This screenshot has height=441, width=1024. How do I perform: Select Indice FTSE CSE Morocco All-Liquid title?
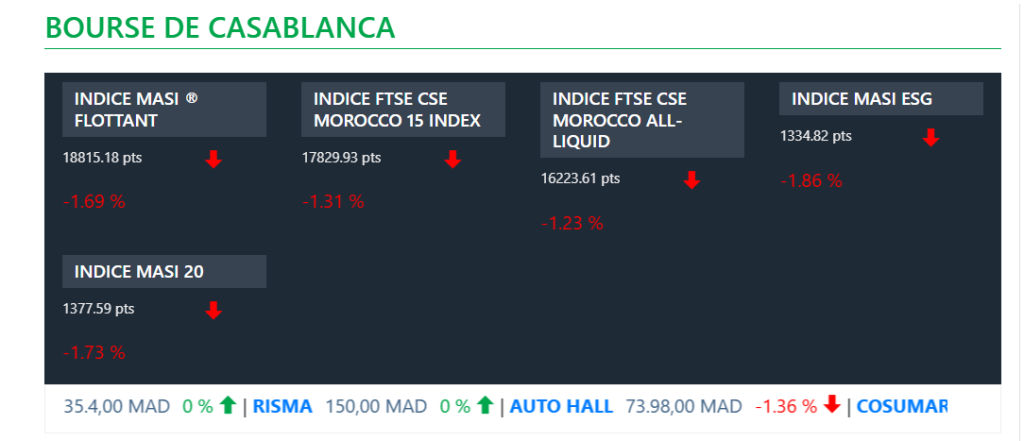642,120
